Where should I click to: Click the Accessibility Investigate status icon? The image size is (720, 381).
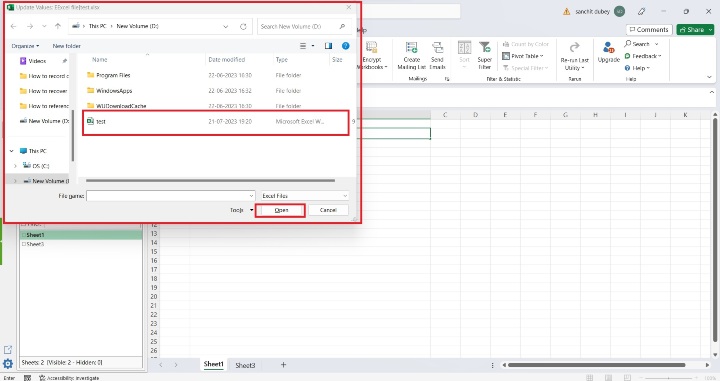pyautogui.click(x=42, y=378)
